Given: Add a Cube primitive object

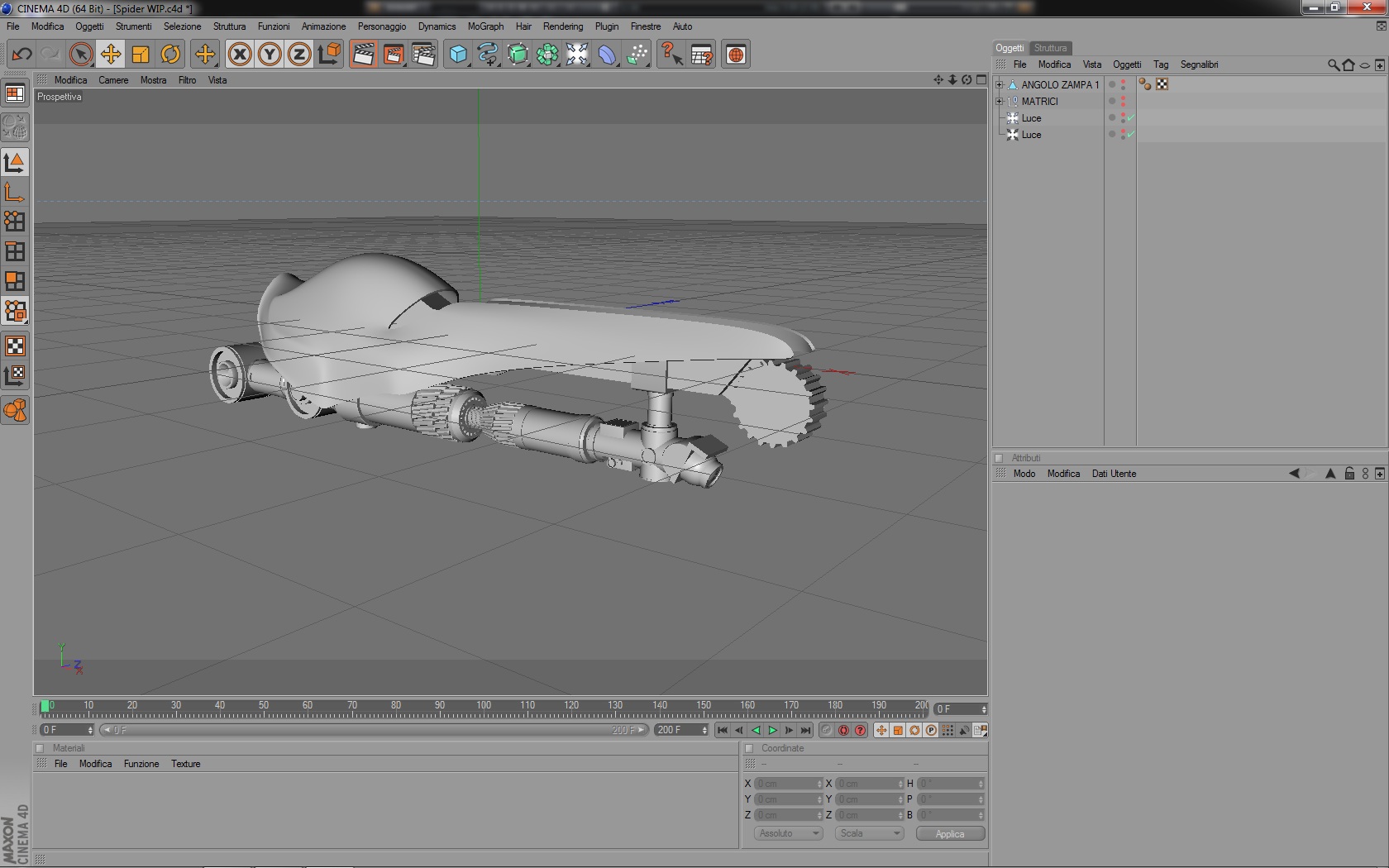Looking at the screenshot, I should [457, 55].
